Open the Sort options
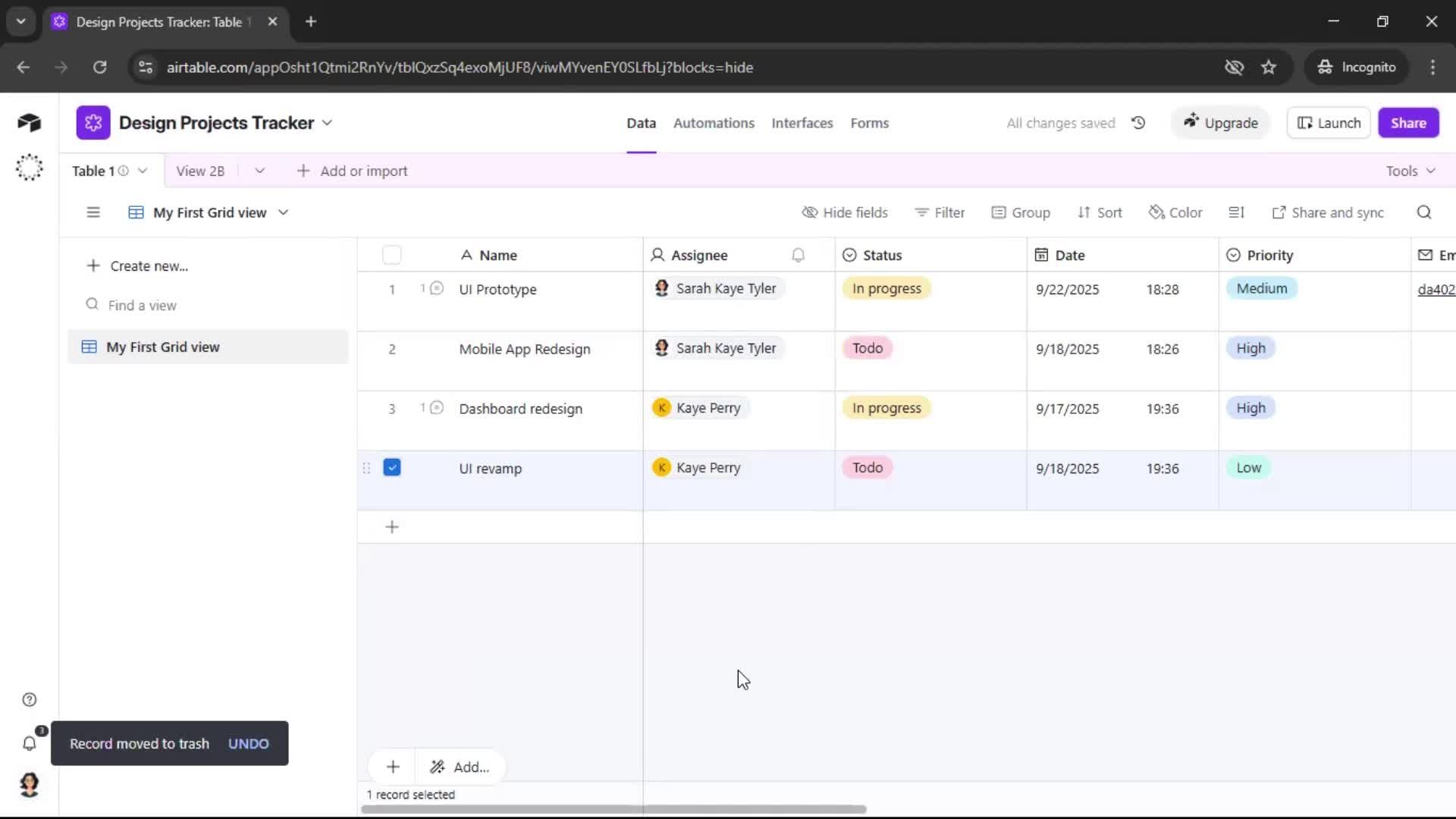The height and width of the screenshot is (819, 1456). (1100, 212)
